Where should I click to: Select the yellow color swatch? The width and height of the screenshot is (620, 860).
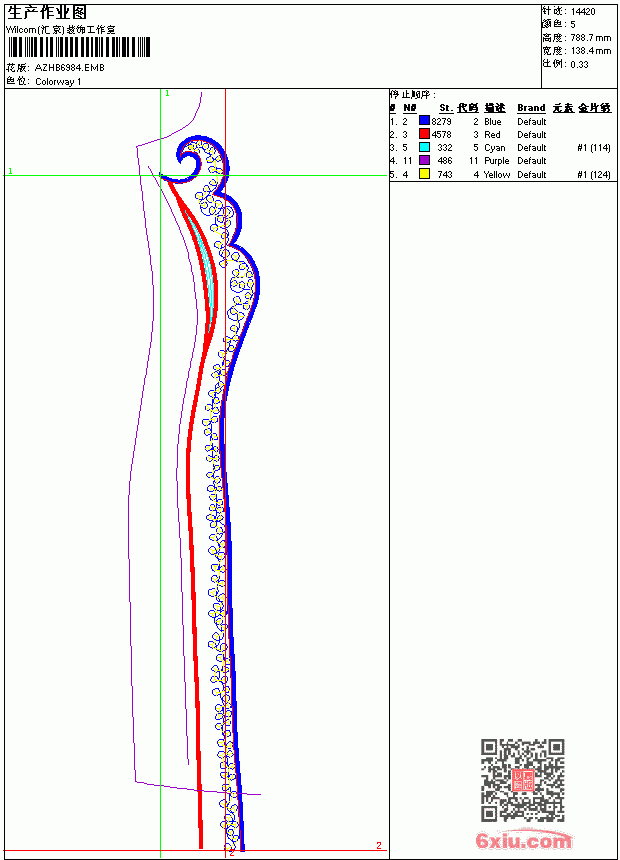424,174
